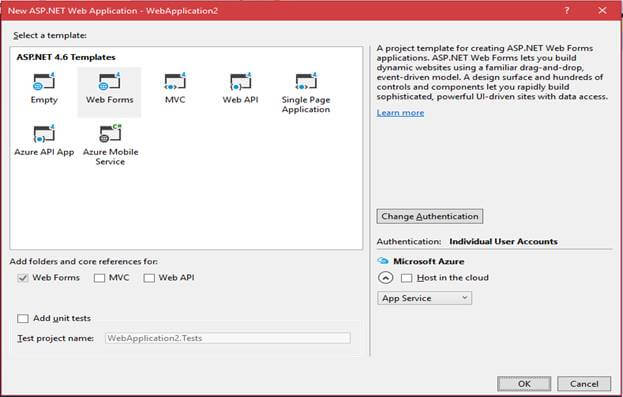Select the Empty template icon
The height and width of the screenshot is (397, 623).
coord(44,81)
